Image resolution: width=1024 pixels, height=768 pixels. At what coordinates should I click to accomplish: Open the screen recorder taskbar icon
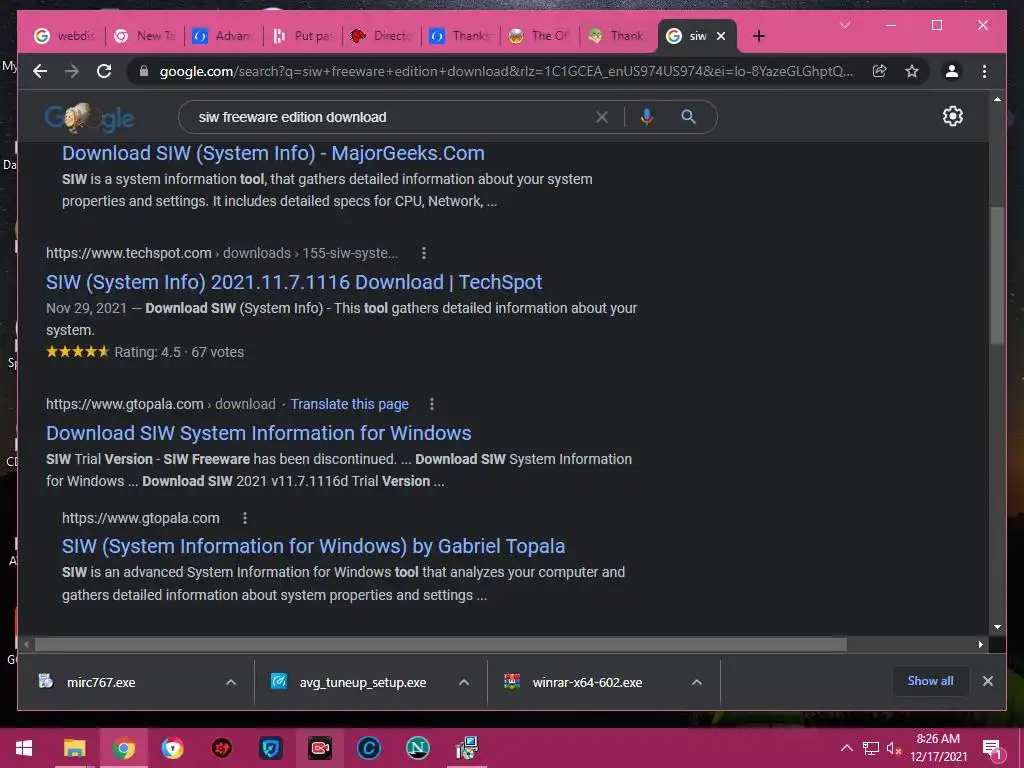319,748
